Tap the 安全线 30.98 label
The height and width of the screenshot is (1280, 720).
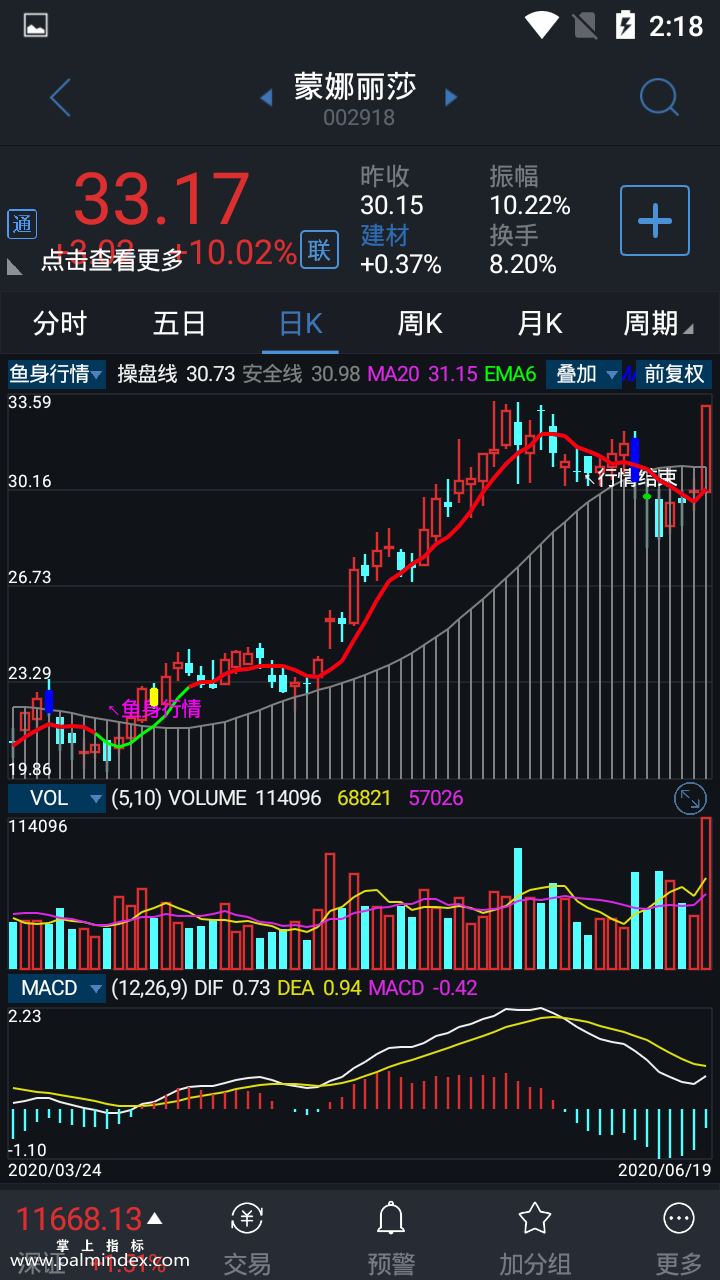coord(301,374)
